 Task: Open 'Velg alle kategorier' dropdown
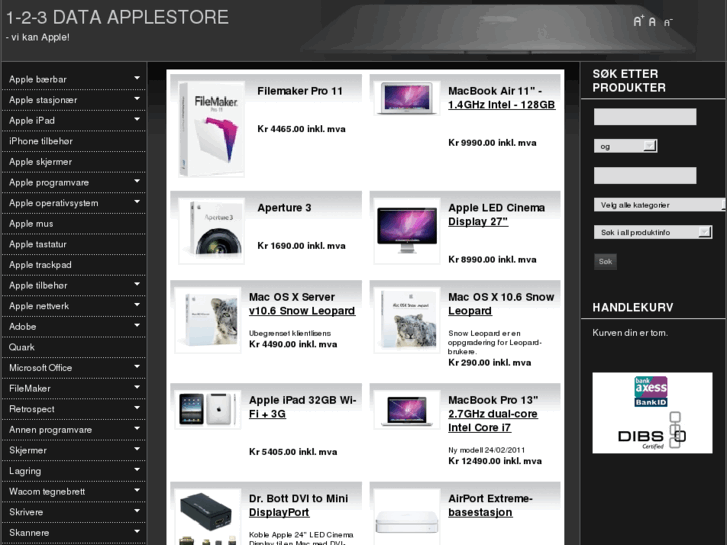coord(659,205)
